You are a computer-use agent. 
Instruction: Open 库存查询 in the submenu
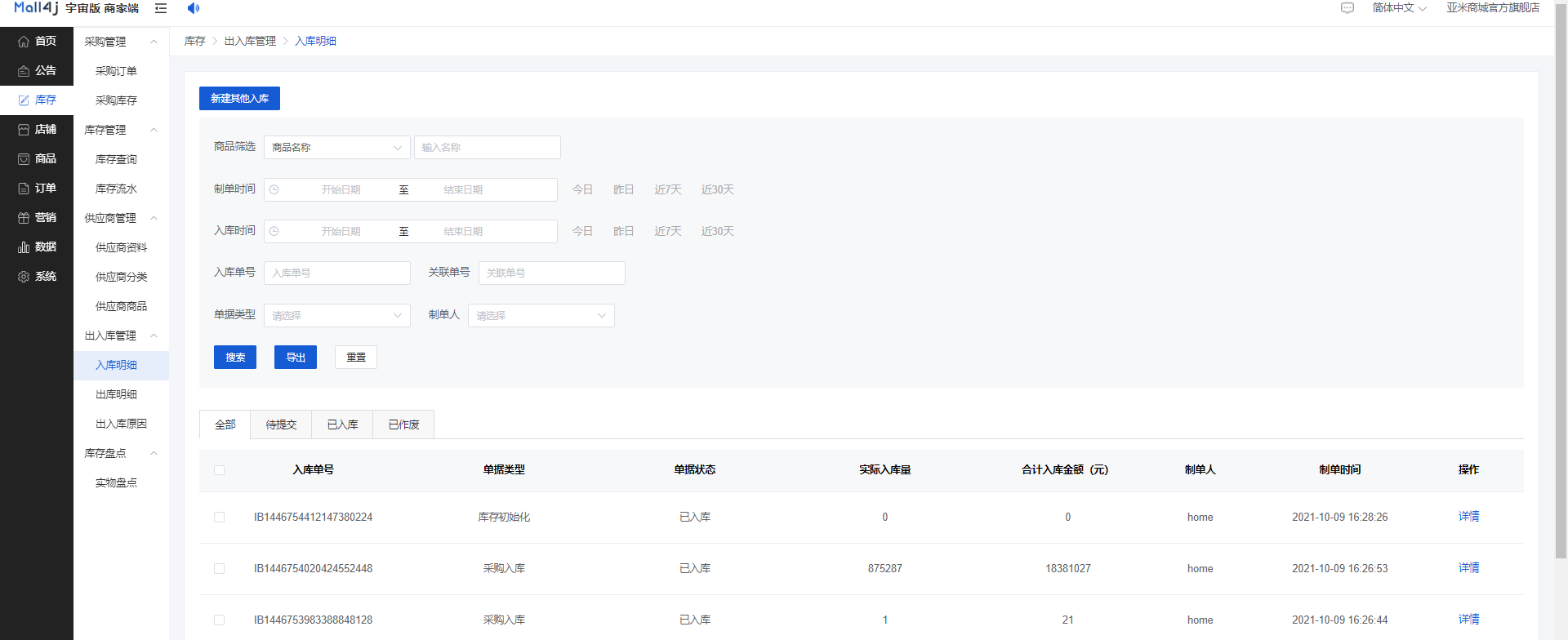point(121,159)
